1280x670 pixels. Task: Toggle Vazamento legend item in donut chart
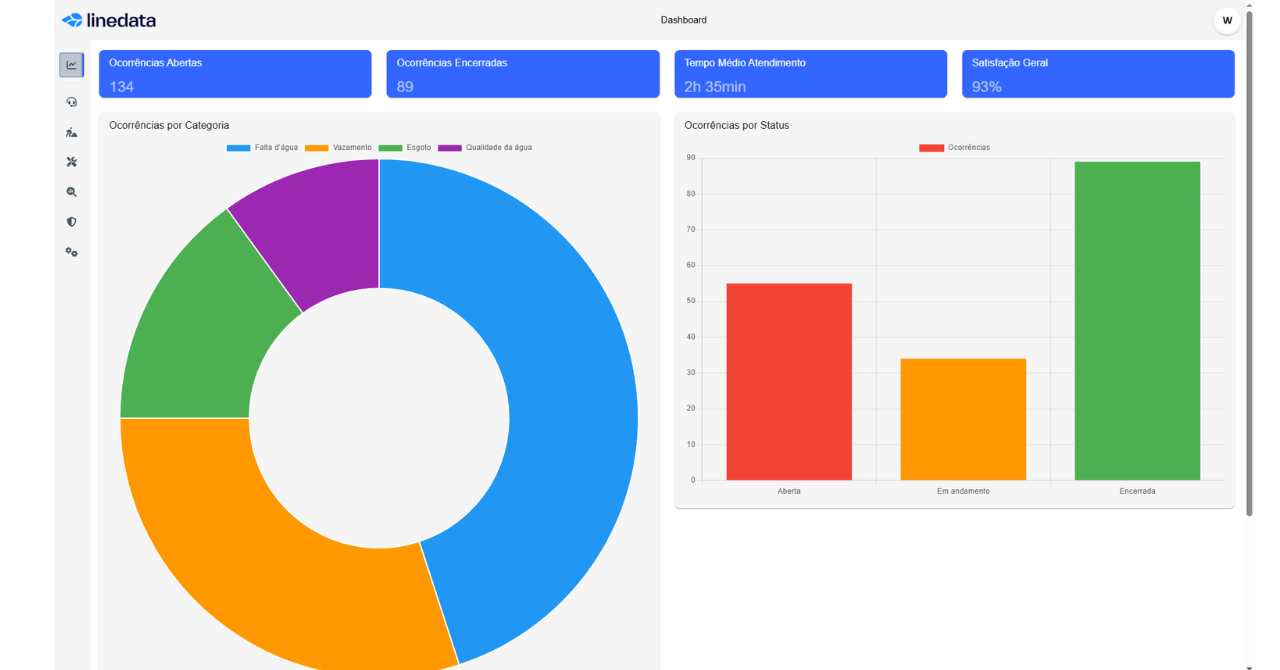pos(338,148)
